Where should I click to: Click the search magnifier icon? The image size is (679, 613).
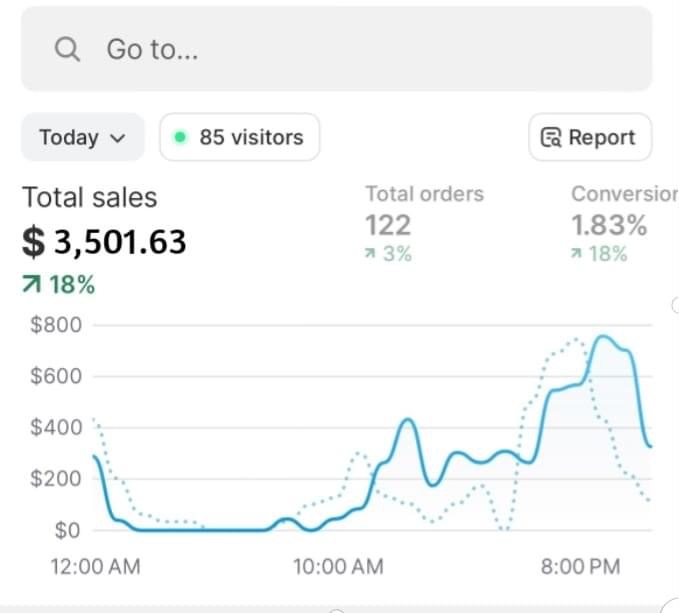[67, 49]
